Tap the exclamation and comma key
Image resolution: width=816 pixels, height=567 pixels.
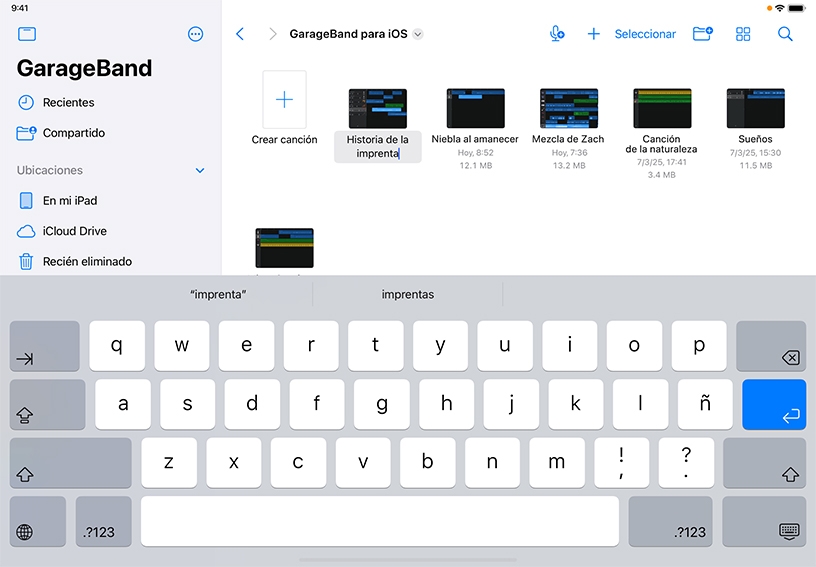coord(621,463)
